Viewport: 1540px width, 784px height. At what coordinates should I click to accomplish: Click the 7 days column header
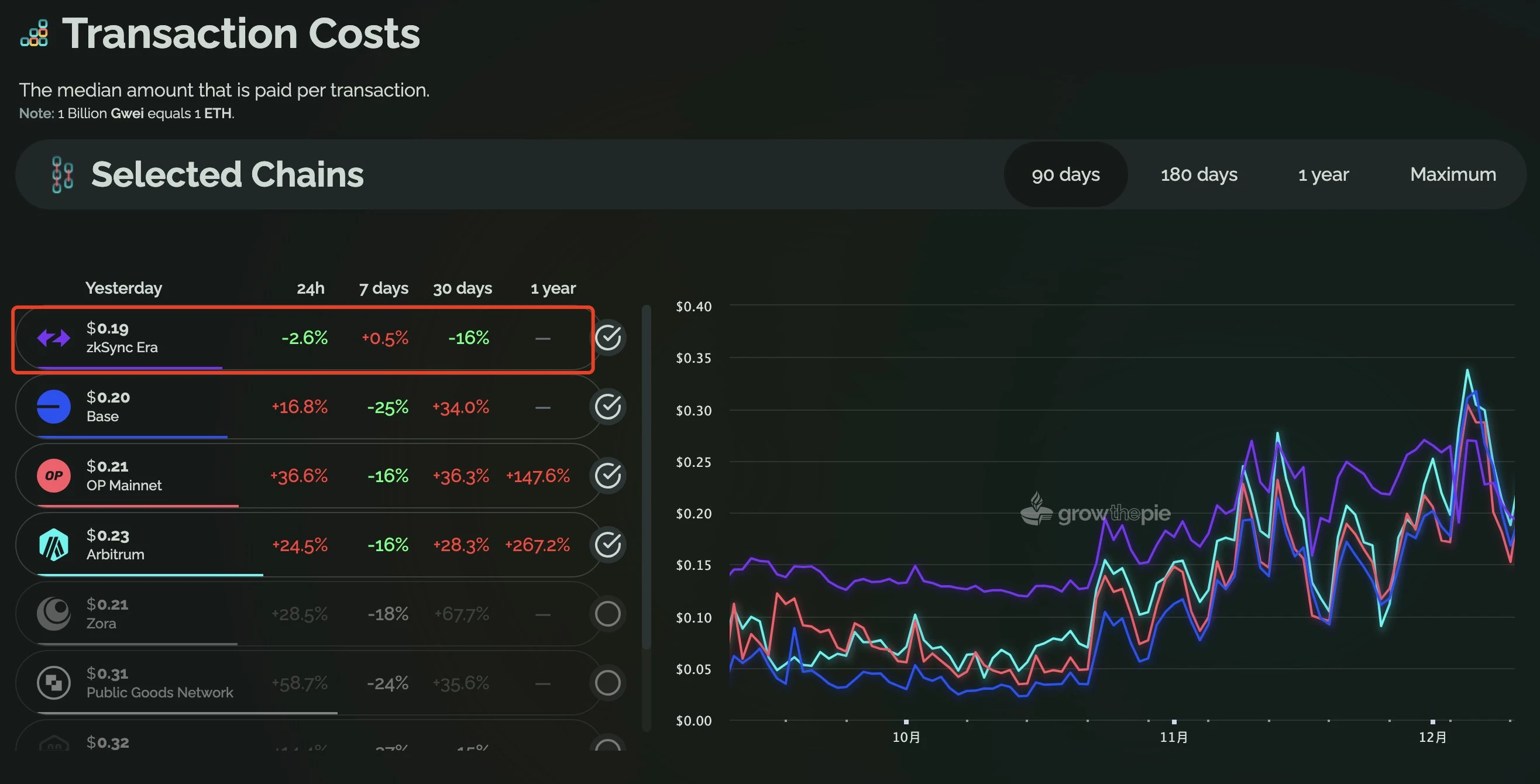pos(384,288)
